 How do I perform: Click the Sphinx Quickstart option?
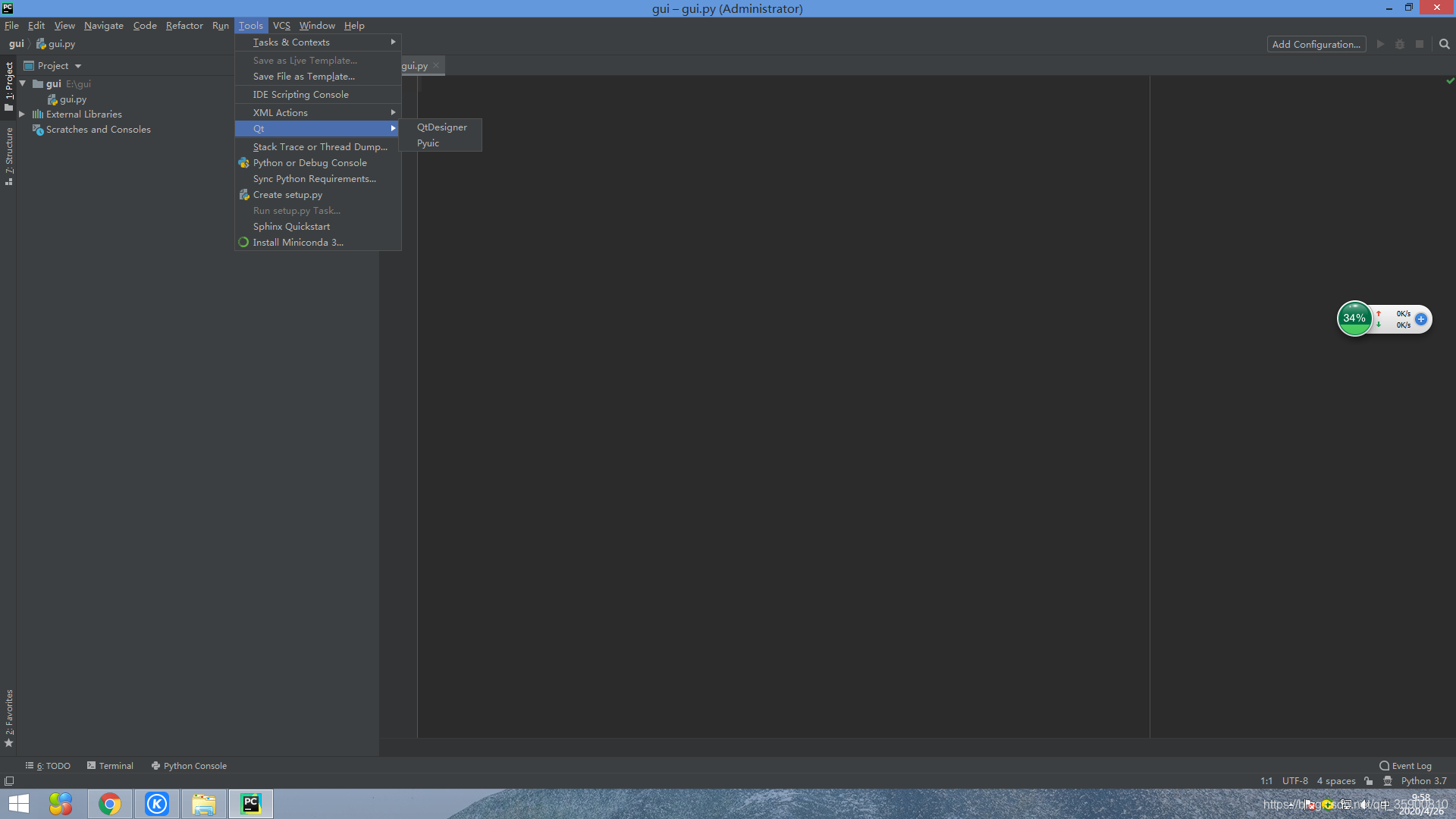(291, 226)
